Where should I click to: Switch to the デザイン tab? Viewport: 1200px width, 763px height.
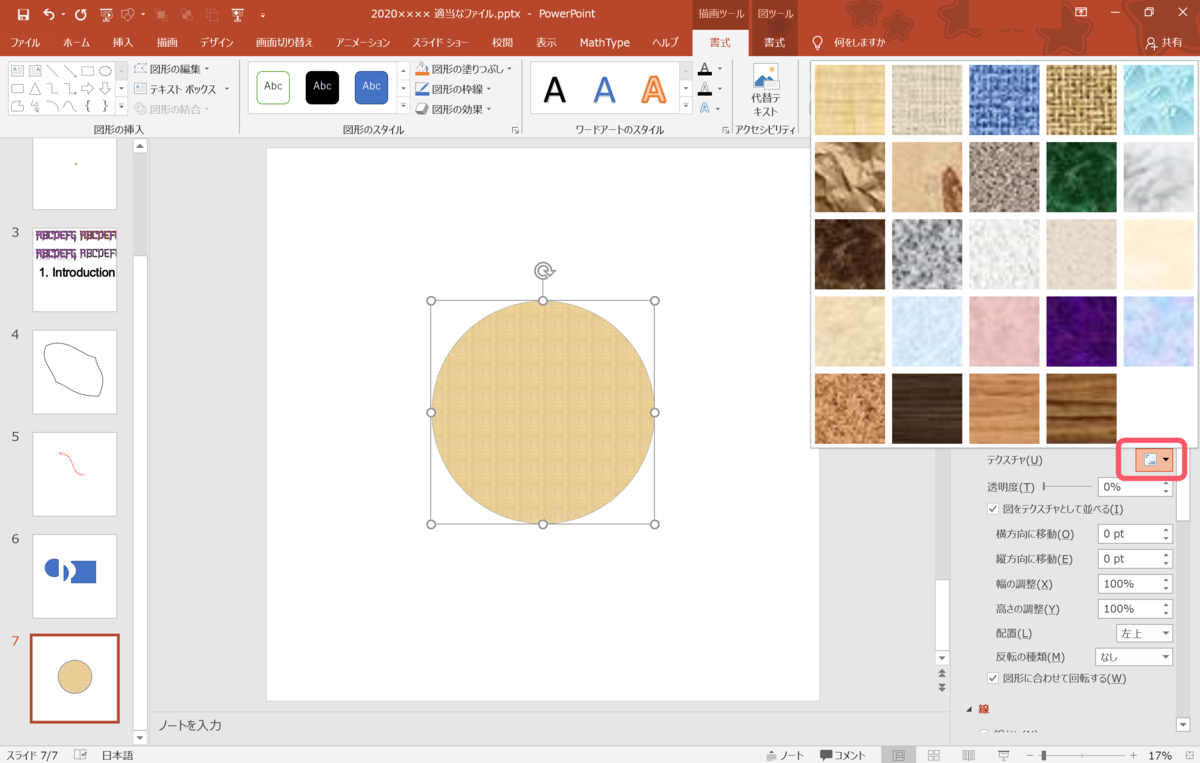coord(216,43)
